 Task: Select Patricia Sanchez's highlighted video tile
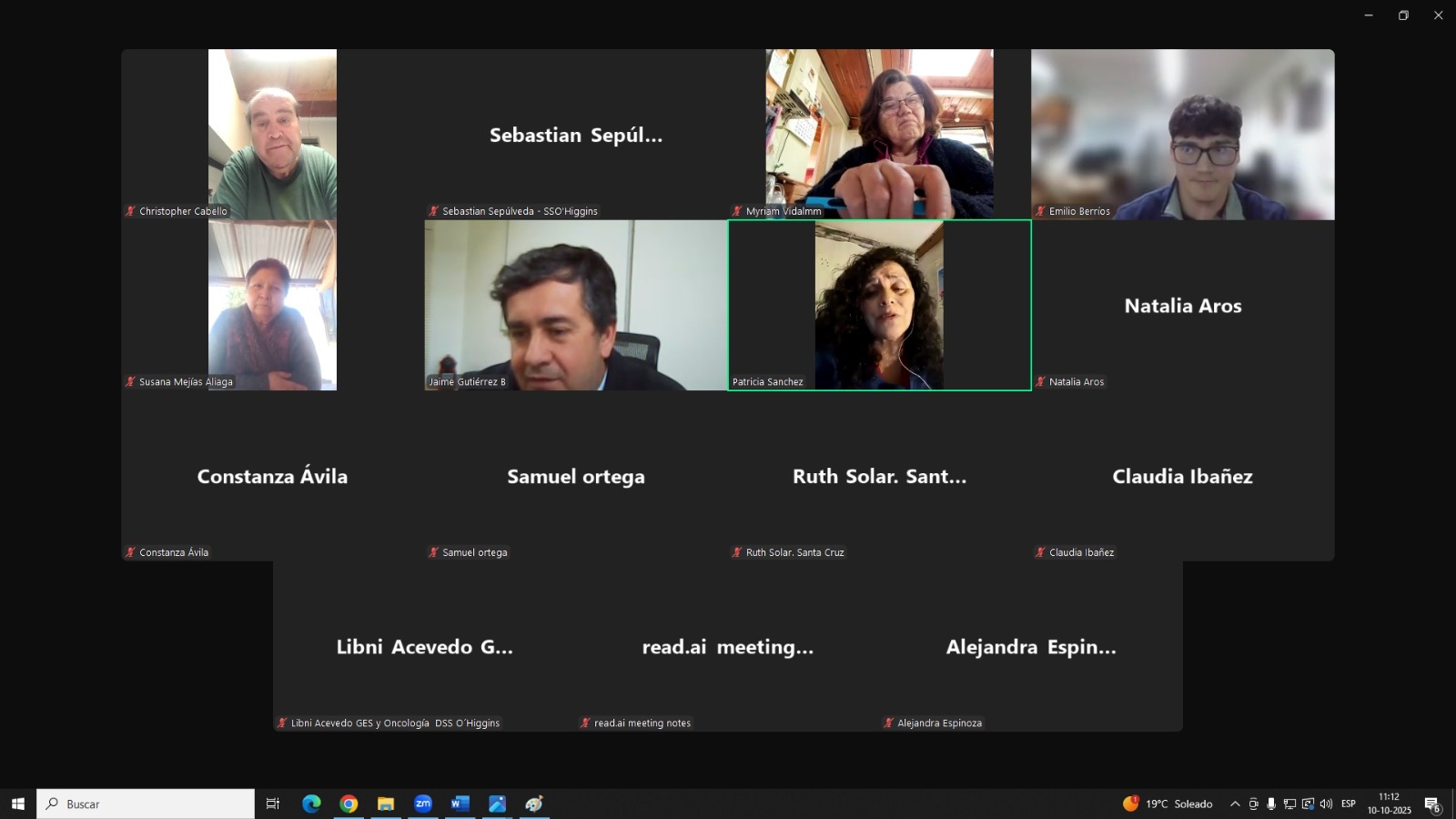tap(879, 305)
